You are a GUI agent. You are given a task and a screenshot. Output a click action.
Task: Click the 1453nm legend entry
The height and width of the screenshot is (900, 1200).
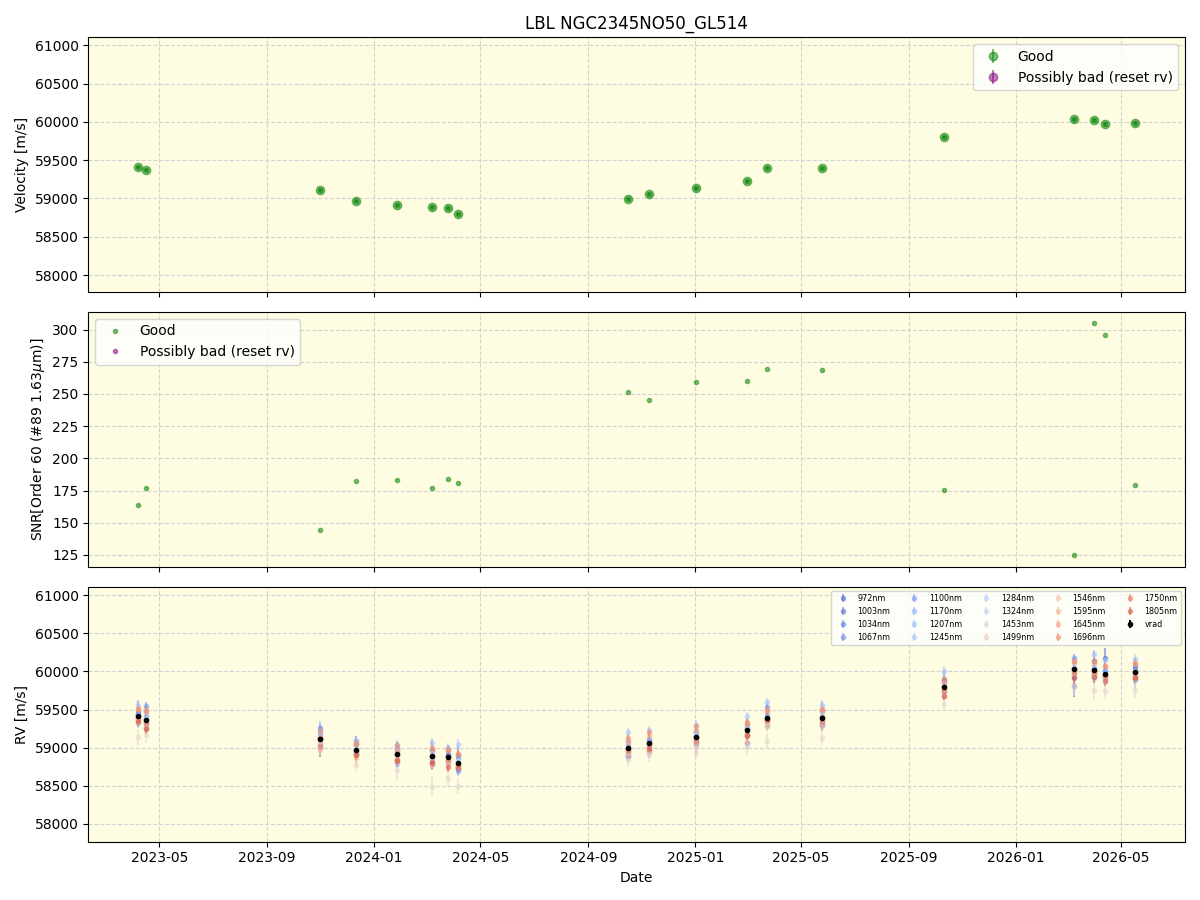[1017, 624]
